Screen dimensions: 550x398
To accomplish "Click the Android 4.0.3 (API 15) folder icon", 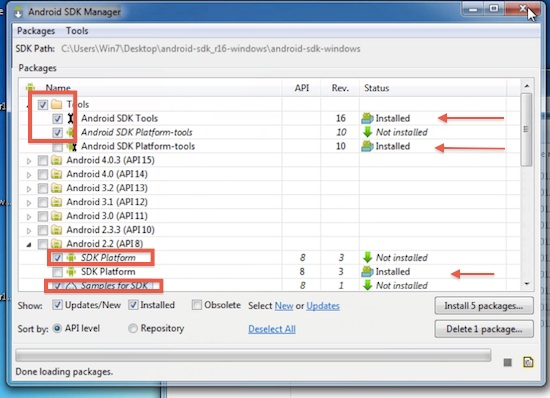I will click(x=56, y=160).
